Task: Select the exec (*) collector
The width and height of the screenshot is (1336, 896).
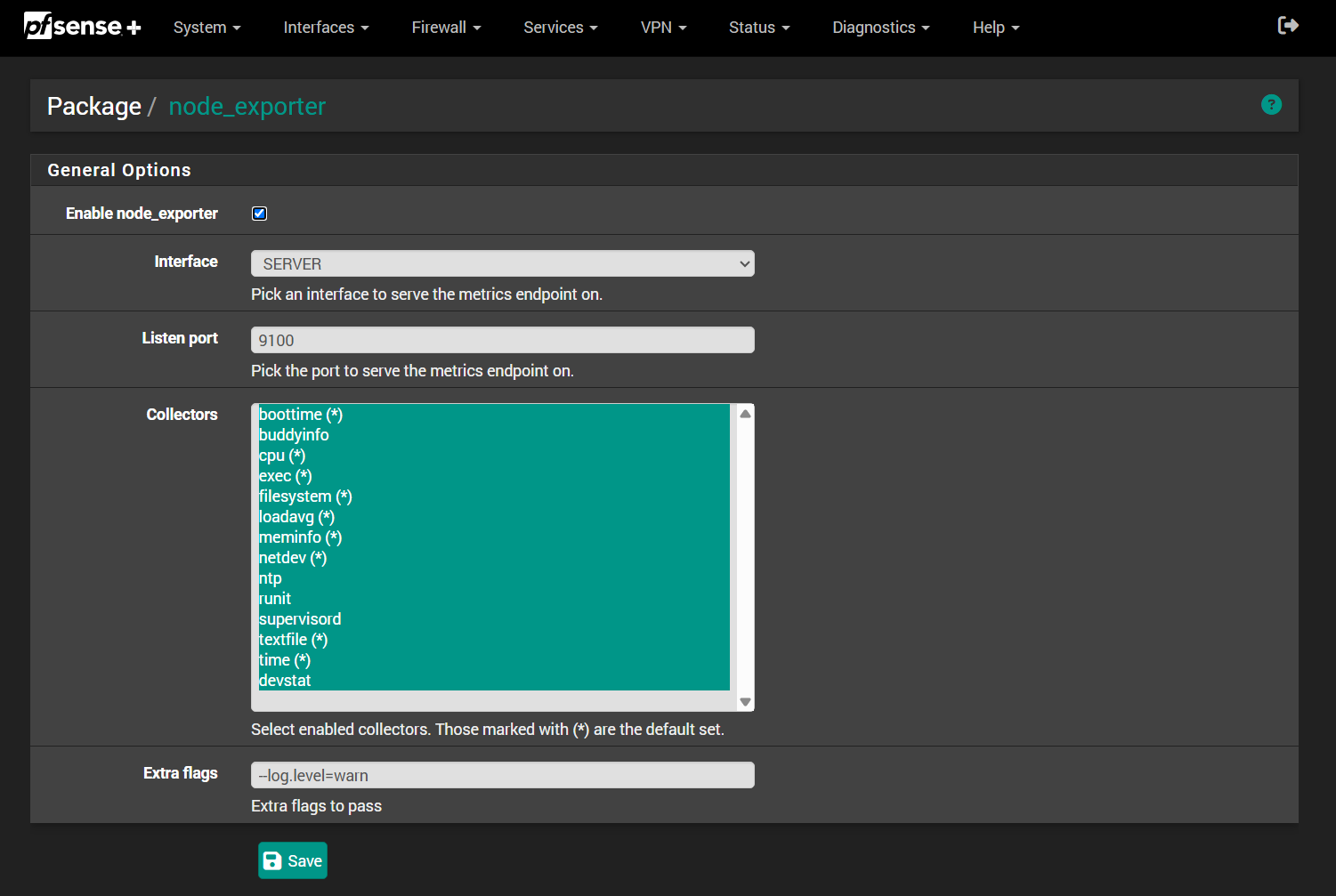Action: 494,476
